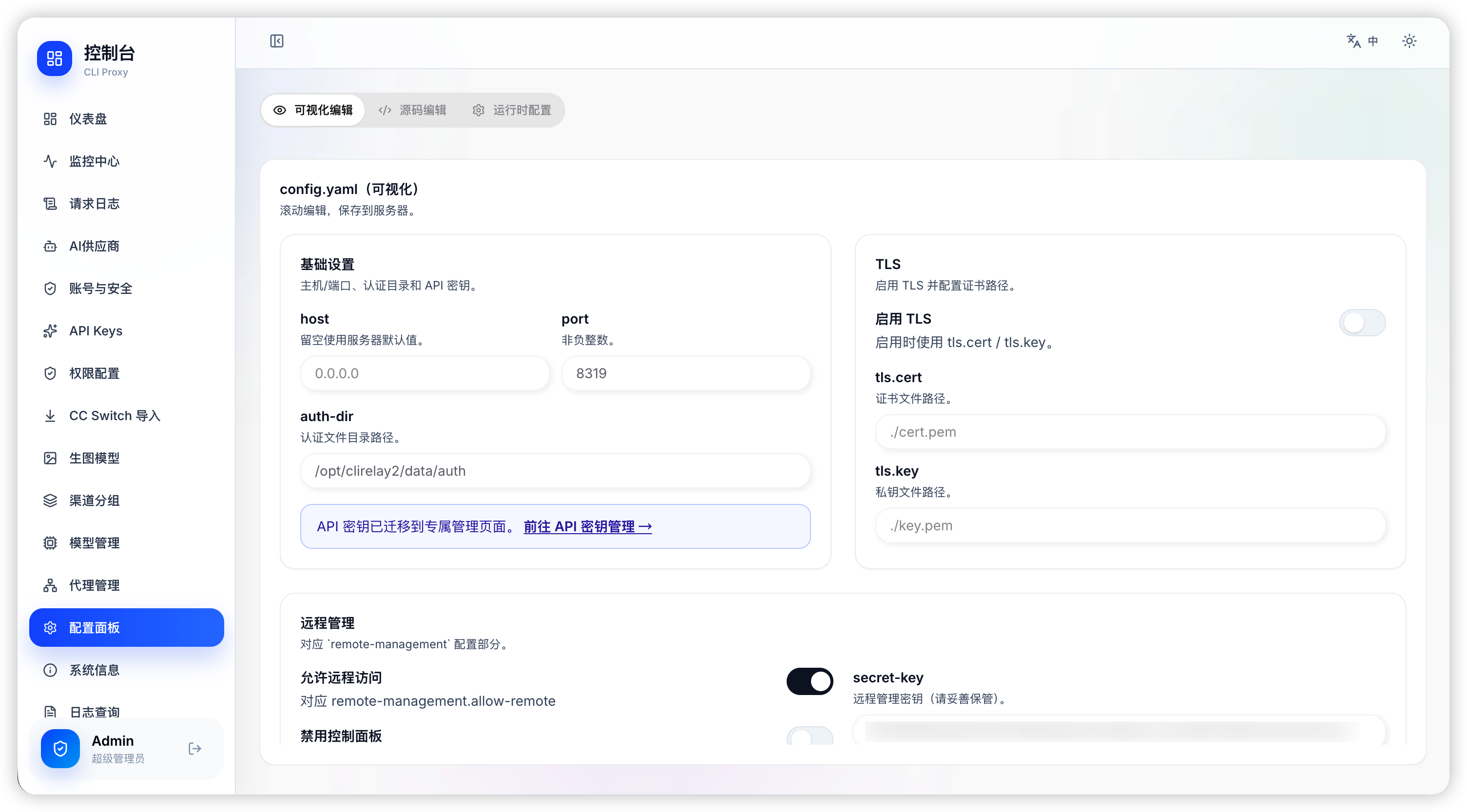Click the 配置面板 gear icon
This screenshot has height=812, width=1467.
coord(50,627)
